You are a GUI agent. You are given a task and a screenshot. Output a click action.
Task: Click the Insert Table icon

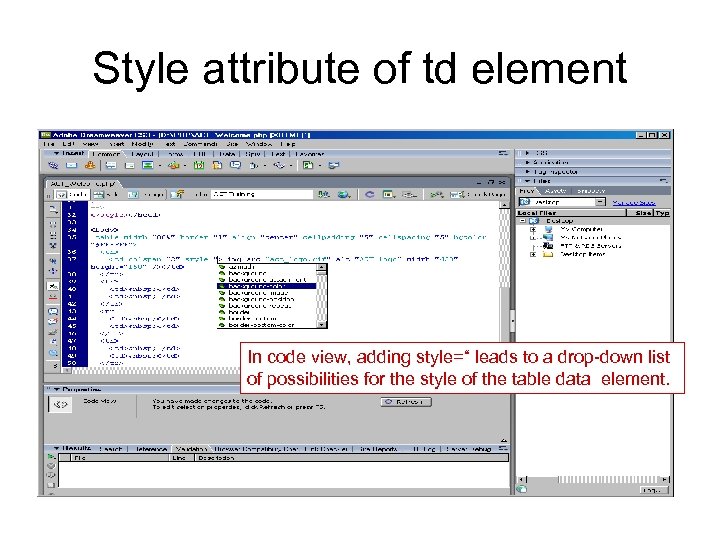pos(111,165)
